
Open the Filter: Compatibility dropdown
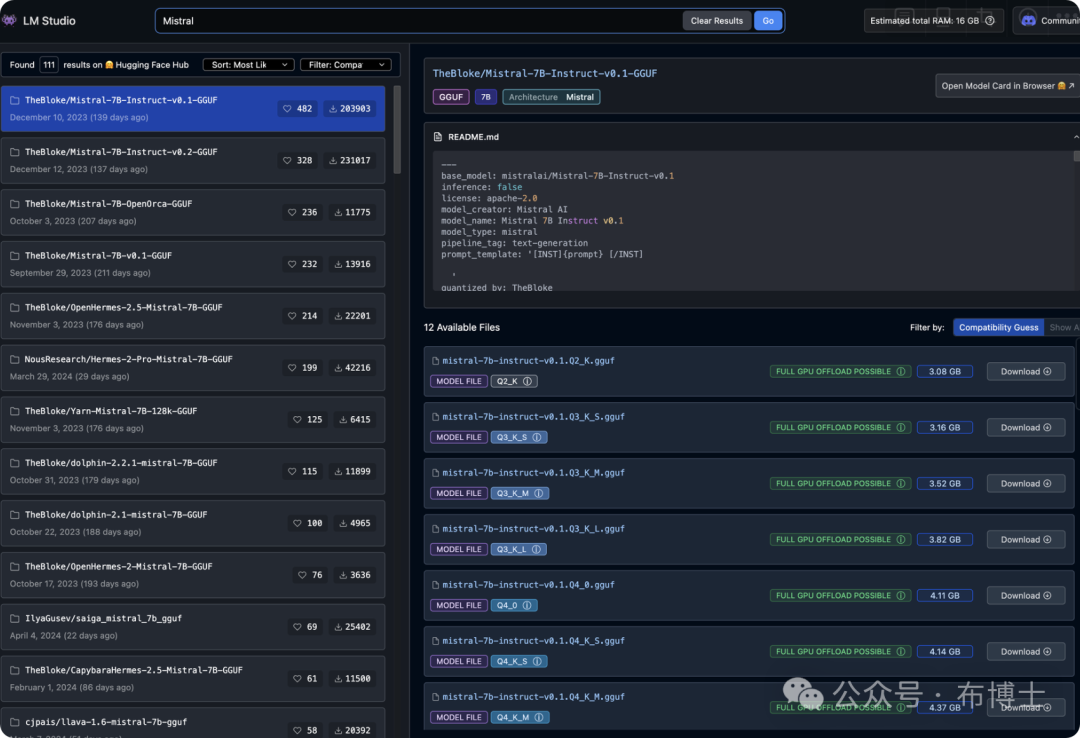346,65
